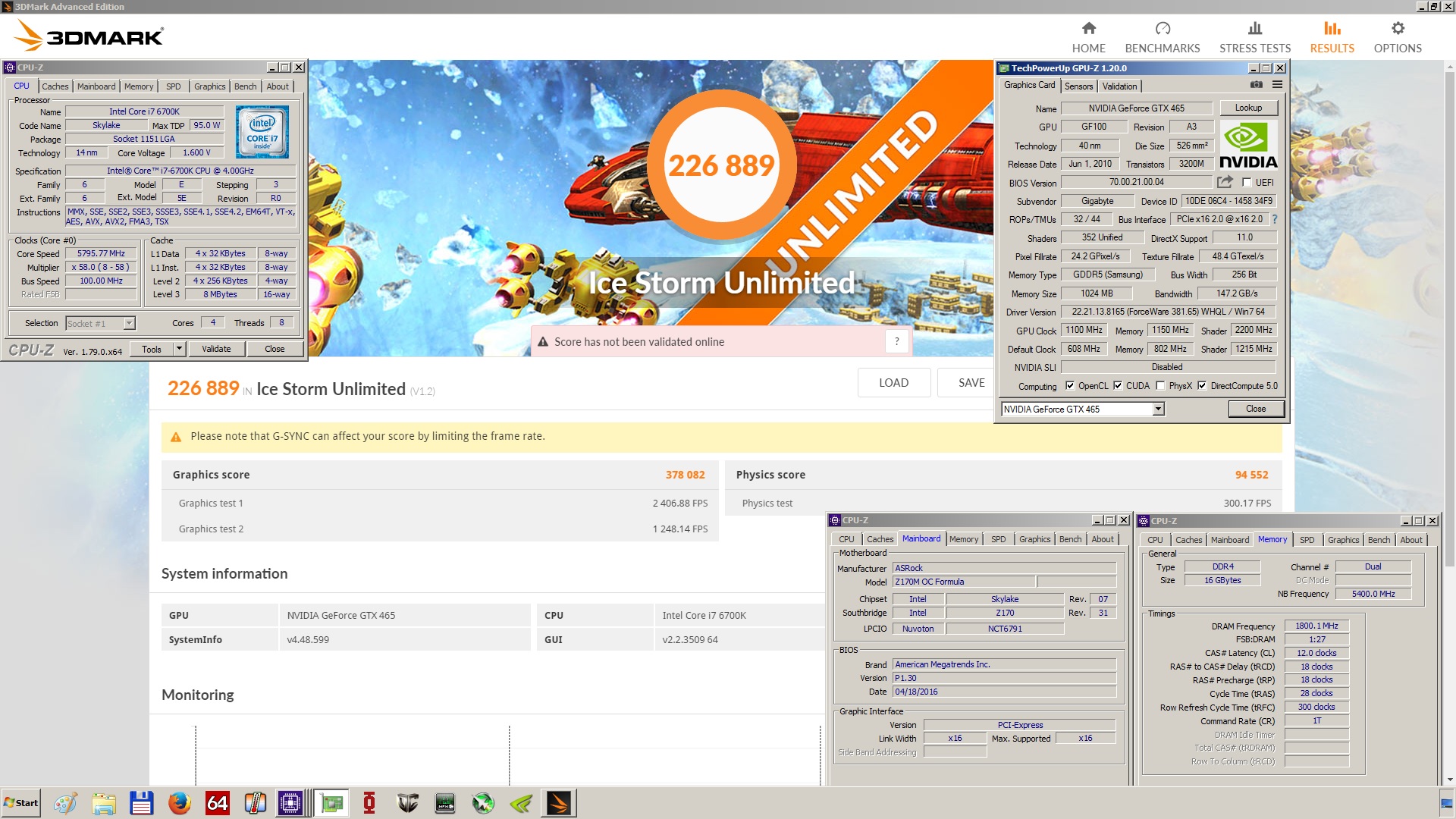The width and height of the screenshot is (1456, 819).
Task: Open the thermometer temperature app in taskbar
Action: [x=256, y=803]
